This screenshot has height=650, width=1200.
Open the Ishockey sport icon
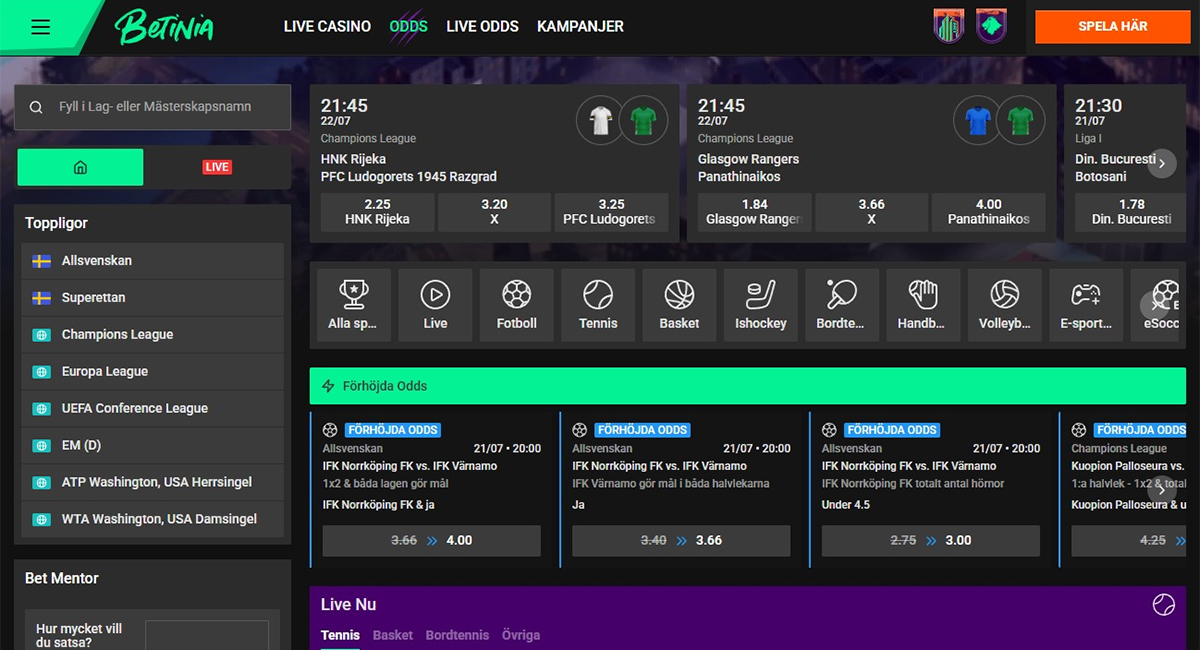(761, 305)
